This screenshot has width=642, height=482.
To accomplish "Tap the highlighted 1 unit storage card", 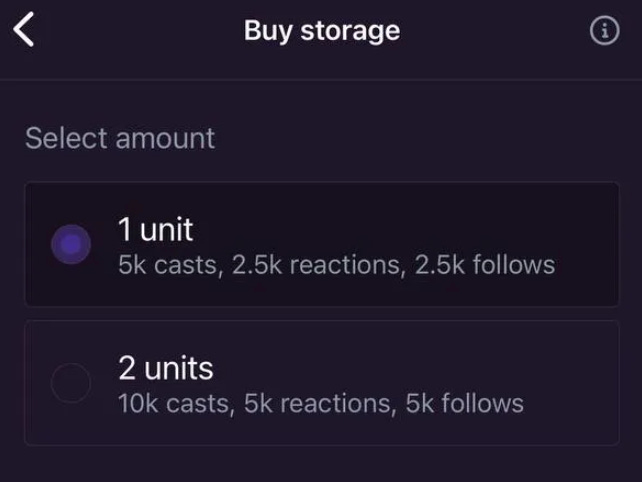I will click(x=322, y=244).
